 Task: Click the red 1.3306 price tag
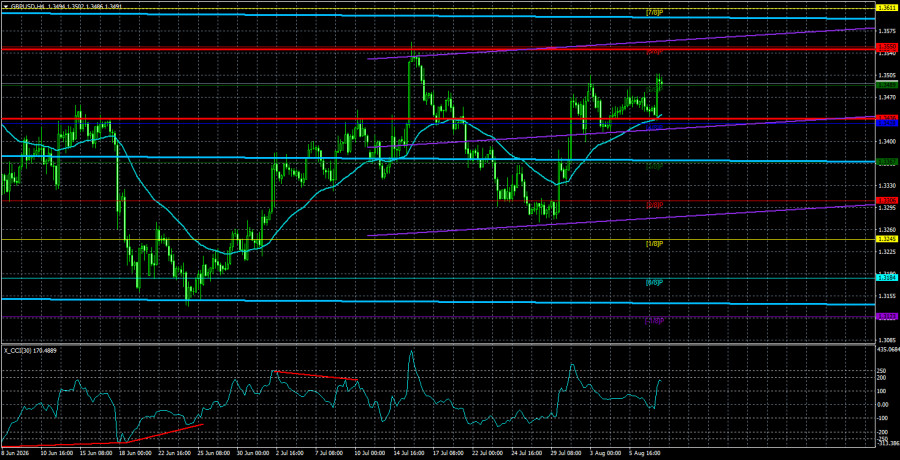pos(886,200)
